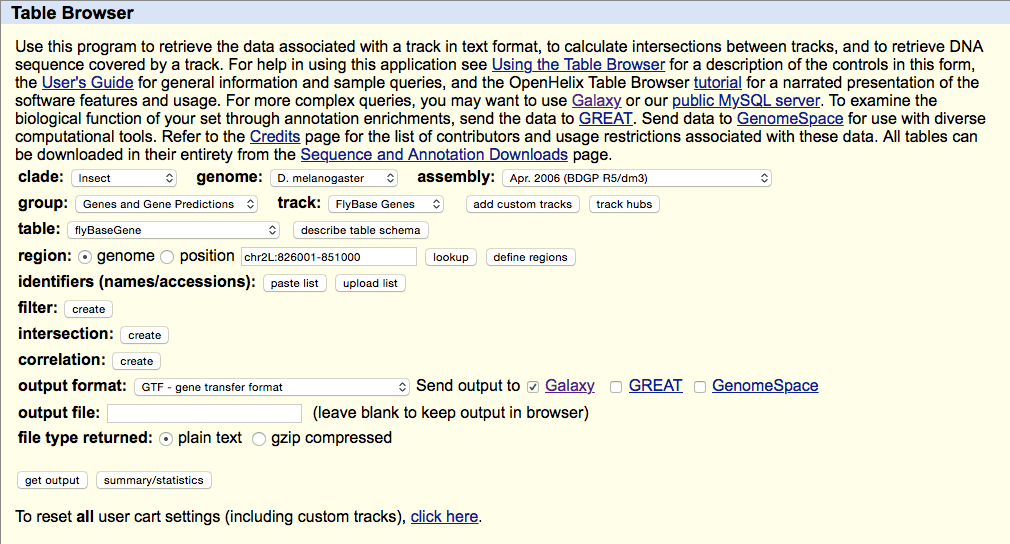Select the genome region radio button
1010x544 pixels.
pos(85,256)
